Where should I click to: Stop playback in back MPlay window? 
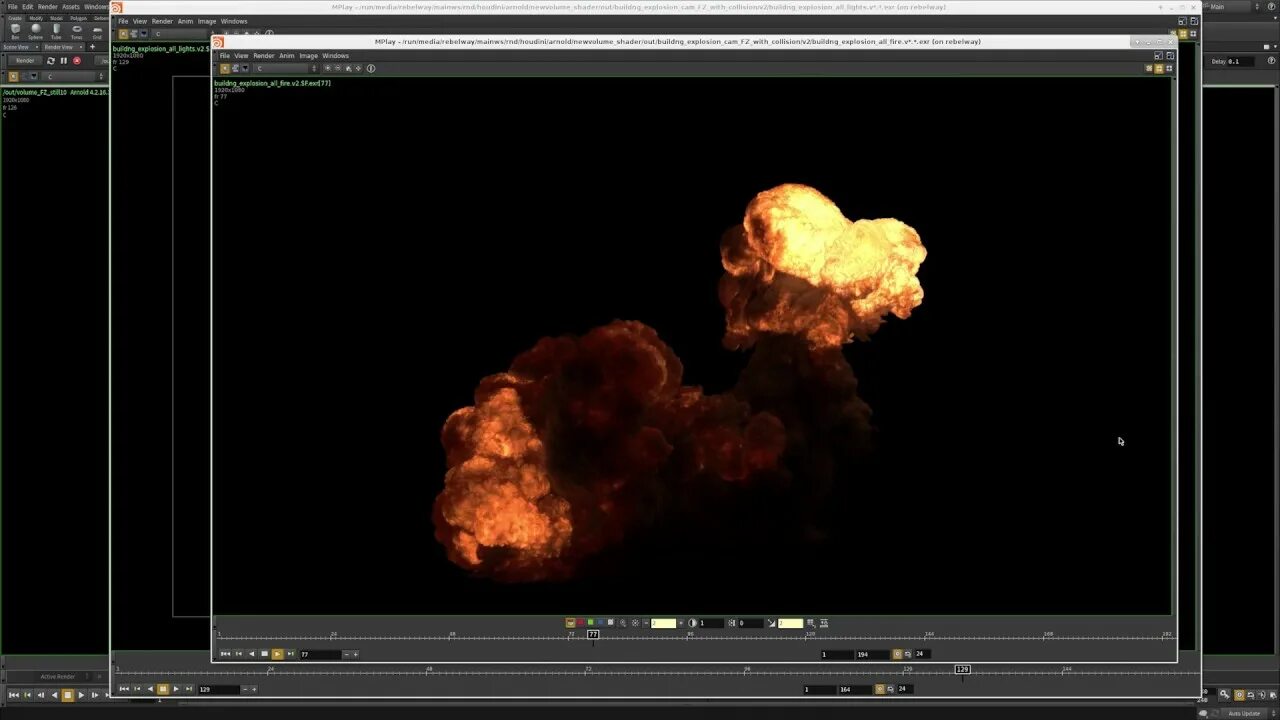(x=163, y=689)
